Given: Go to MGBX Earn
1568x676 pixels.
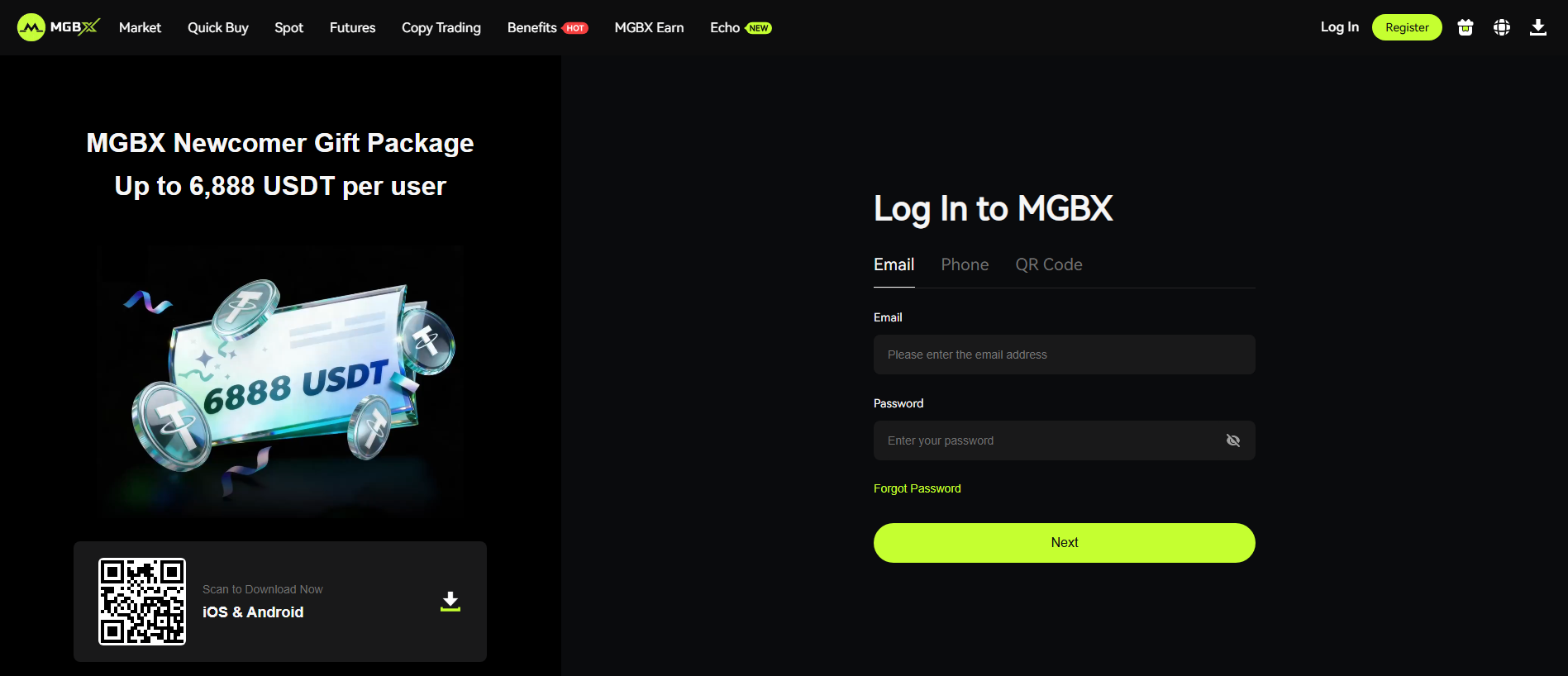Looking at the screenshot, I should point(650,27).
